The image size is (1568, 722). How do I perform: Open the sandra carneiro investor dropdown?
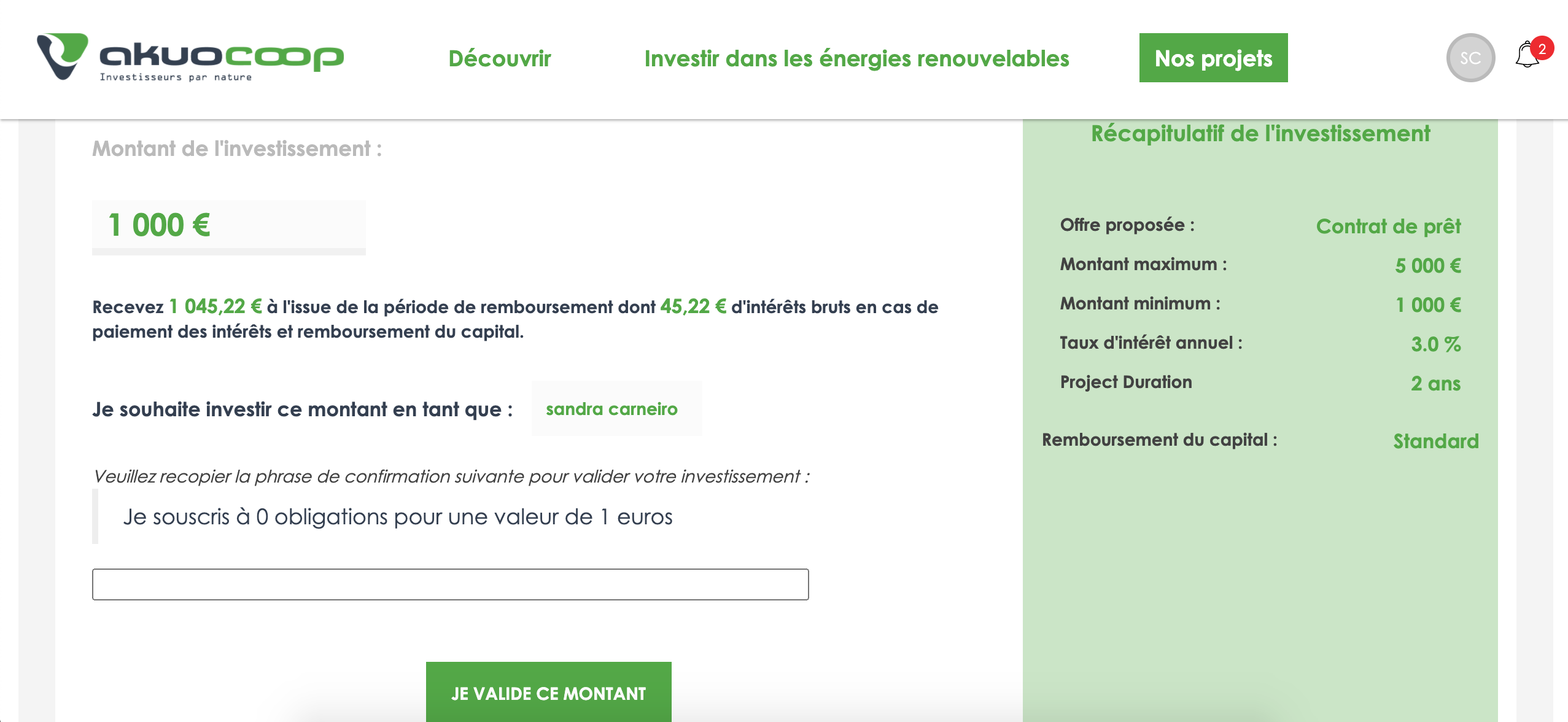click(x=616, y=409)
